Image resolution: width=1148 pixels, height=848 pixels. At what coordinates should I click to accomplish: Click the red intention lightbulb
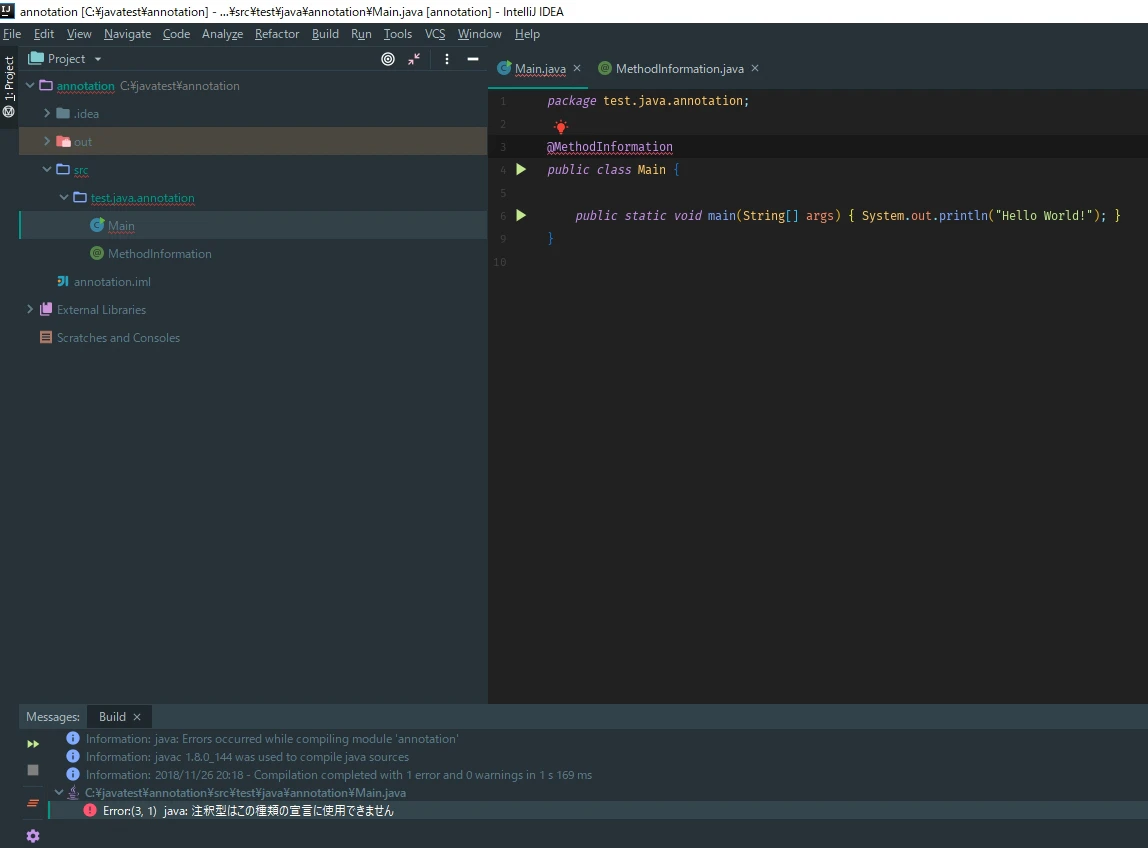561,126
